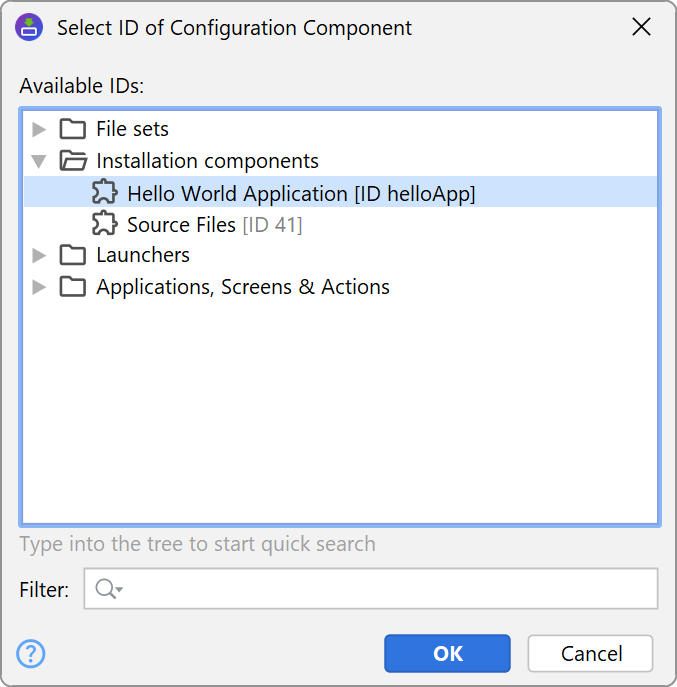Close the Select ID dialog window

coord(642,28)
